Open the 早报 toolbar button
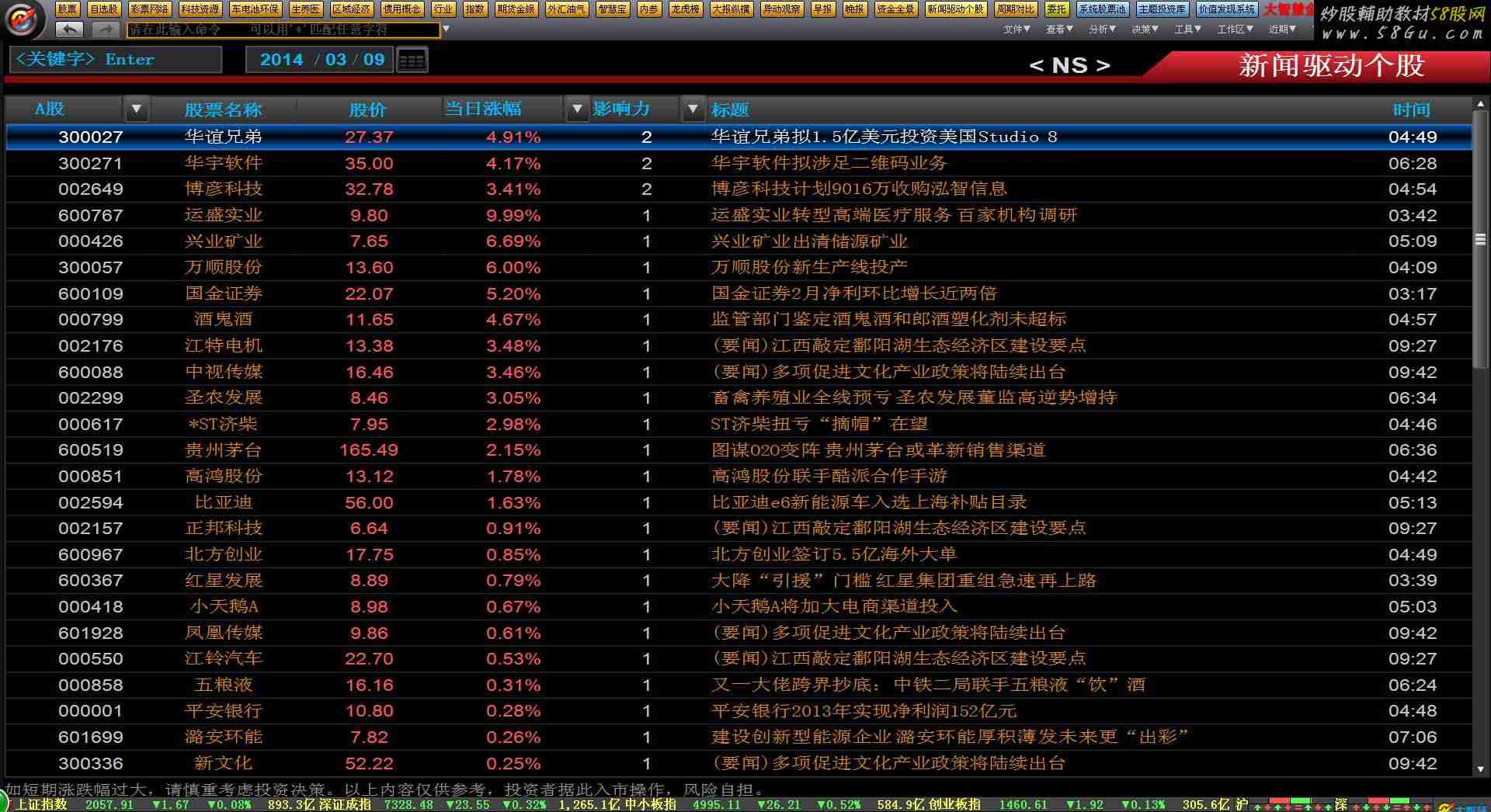 point(822,9)
